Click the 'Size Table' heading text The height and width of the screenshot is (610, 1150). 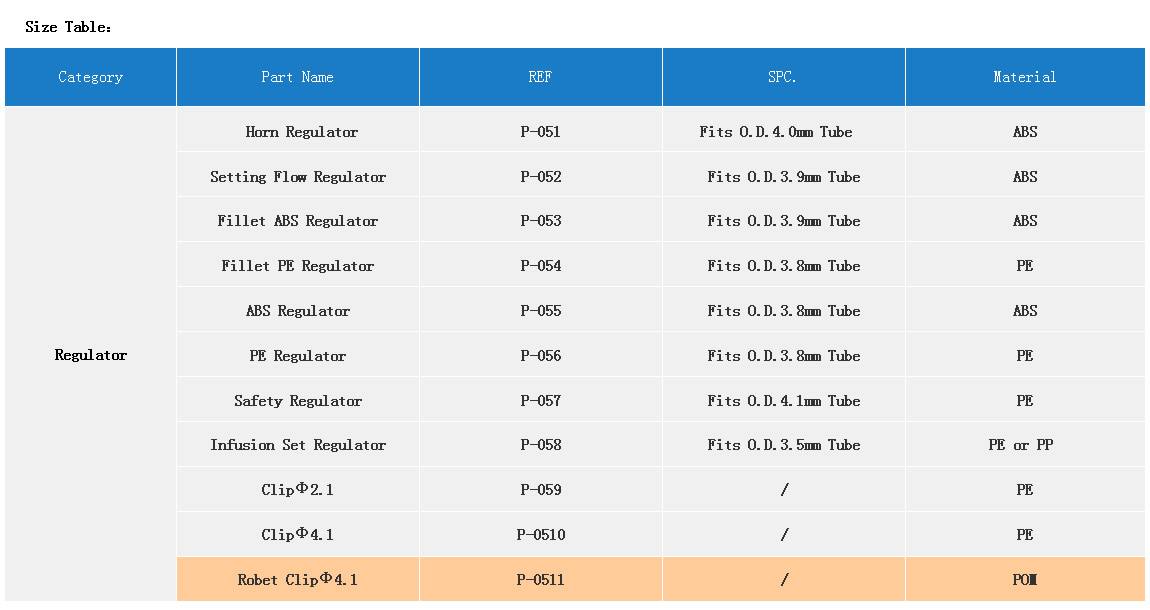pos(68,27)
